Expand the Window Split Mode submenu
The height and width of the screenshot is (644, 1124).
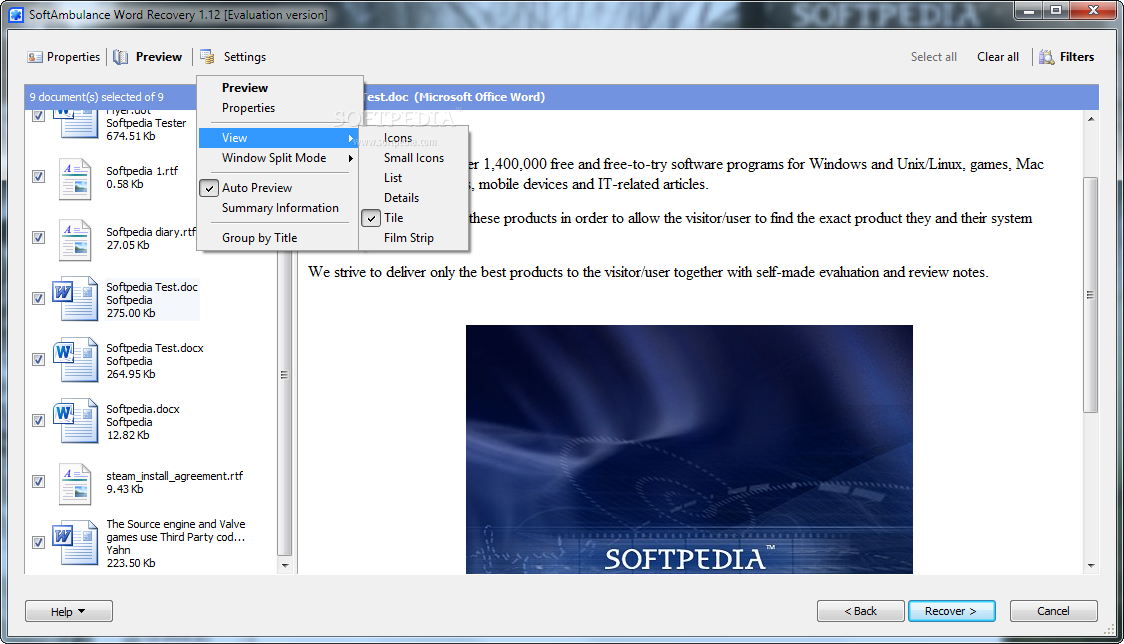tap(278, 158)
